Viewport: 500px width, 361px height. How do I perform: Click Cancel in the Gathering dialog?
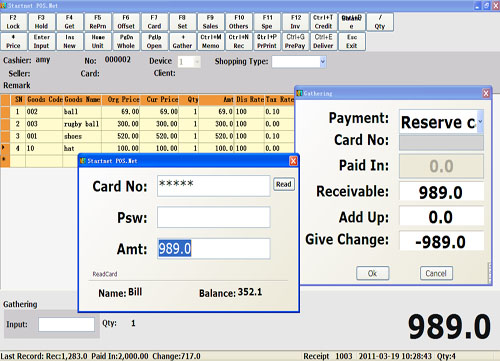tap(436, 273)
